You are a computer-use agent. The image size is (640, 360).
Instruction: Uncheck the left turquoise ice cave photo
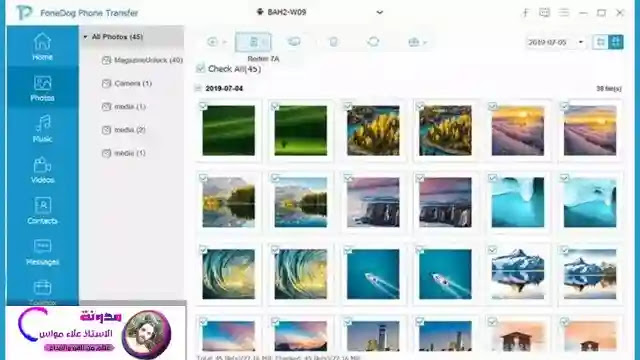pyautogui.click(x=493, y=178)
